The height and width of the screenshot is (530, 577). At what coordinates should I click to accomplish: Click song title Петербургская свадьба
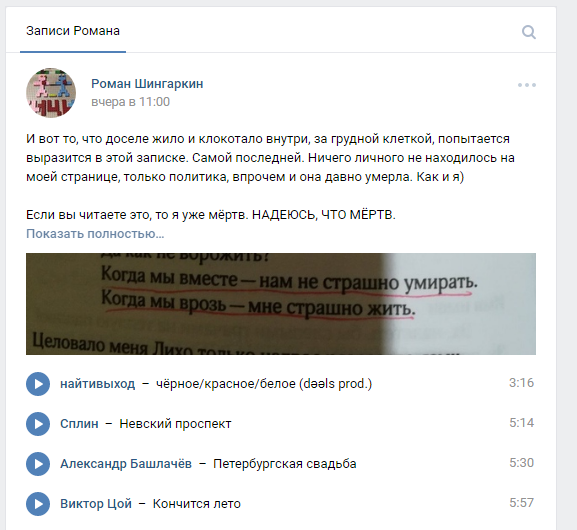coord(284,464)
